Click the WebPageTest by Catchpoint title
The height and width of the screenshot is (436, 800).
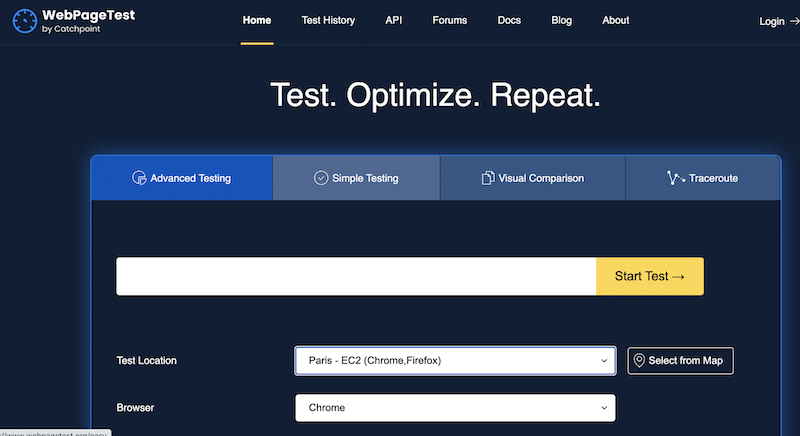(88, 21)
